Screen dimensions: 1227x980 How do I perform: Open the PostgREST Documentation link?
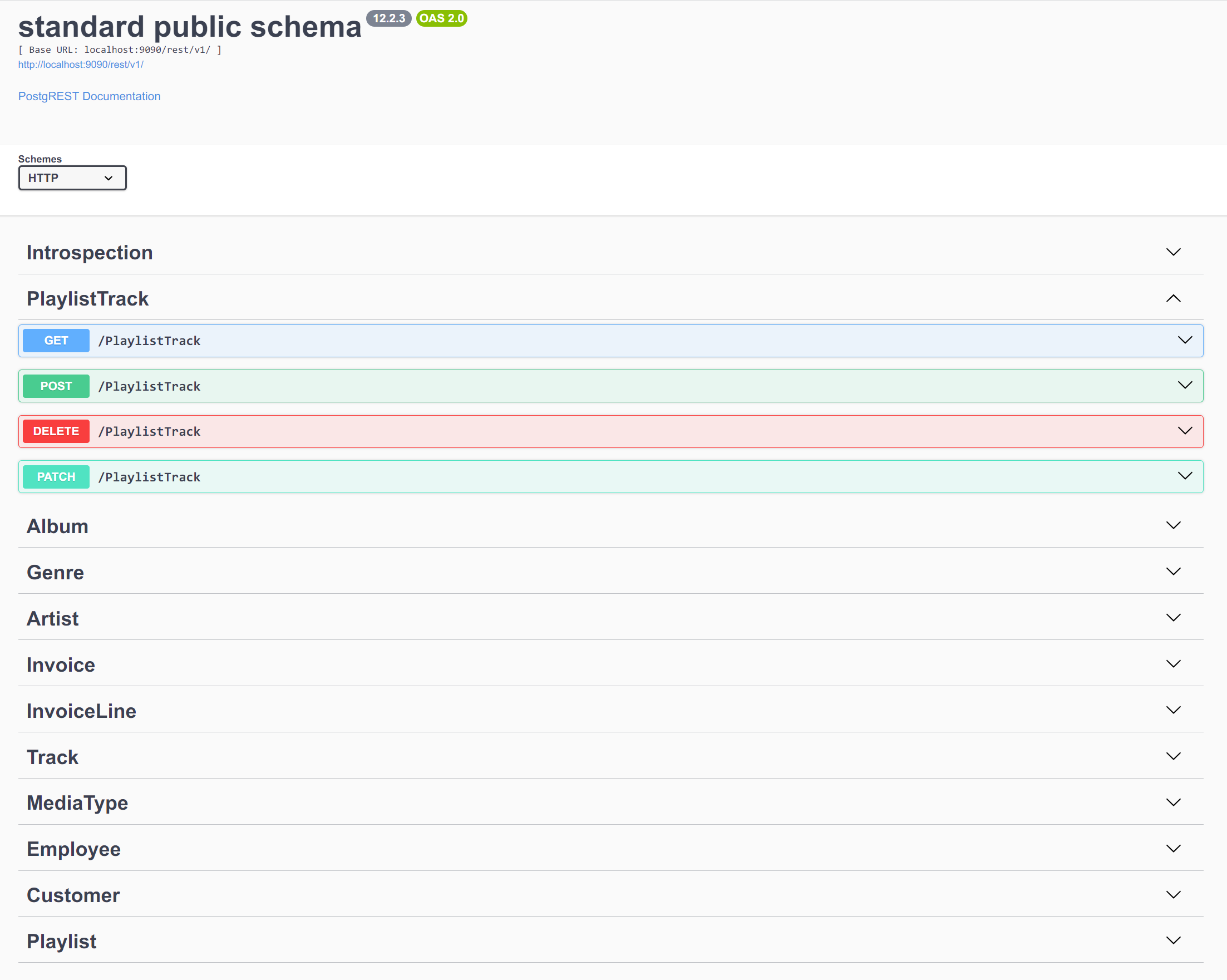[x=90, y=96]
